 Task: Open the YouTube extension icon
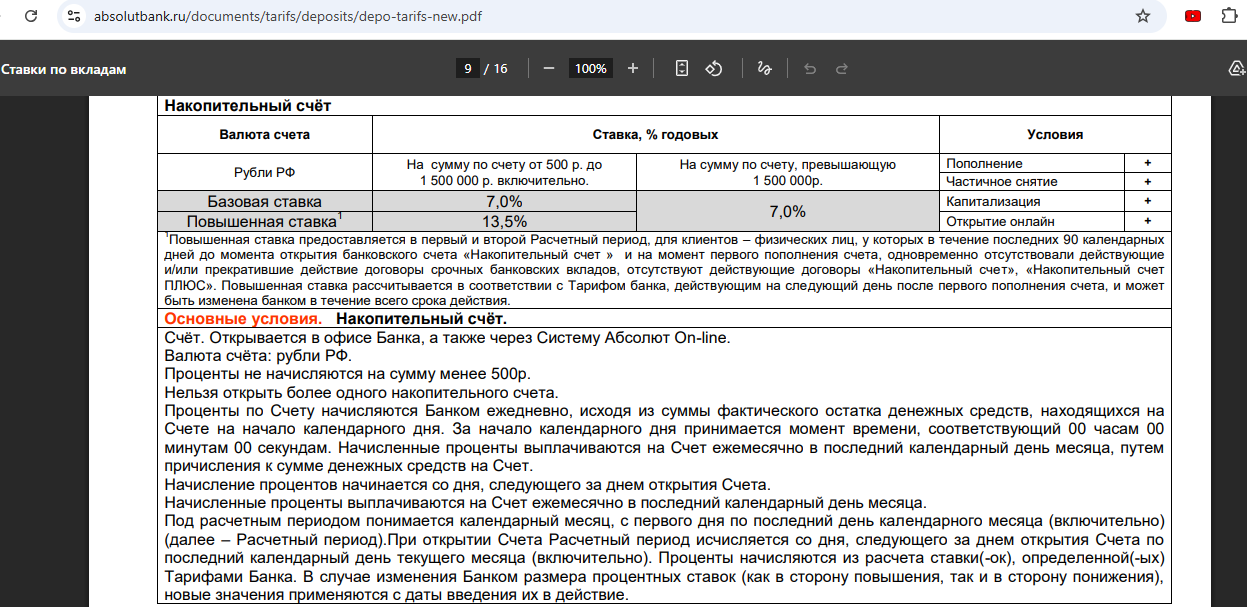[x=1192, y=17]
